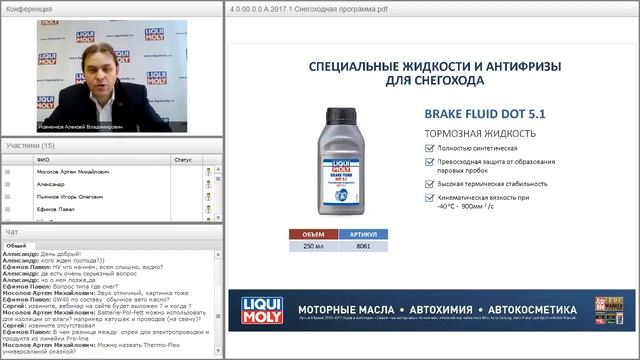Click checkmark next to 'Кинематическая вязкость' bullet

(x=429, y=198)
